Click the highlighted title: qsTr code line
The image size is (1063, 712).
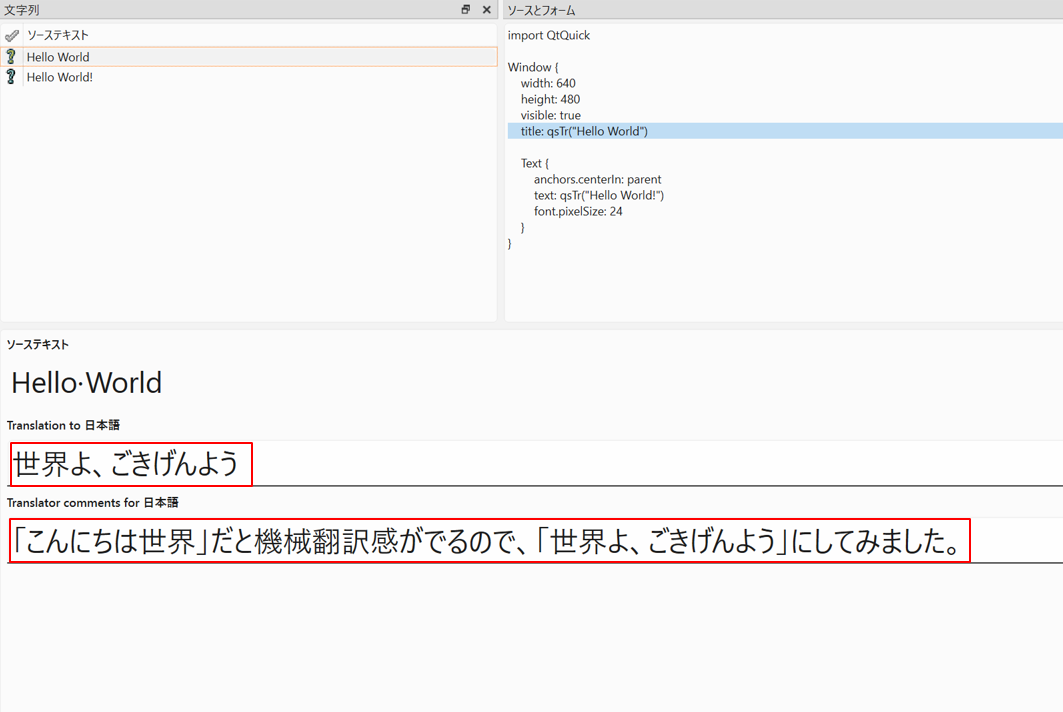[x=584, y=131]
